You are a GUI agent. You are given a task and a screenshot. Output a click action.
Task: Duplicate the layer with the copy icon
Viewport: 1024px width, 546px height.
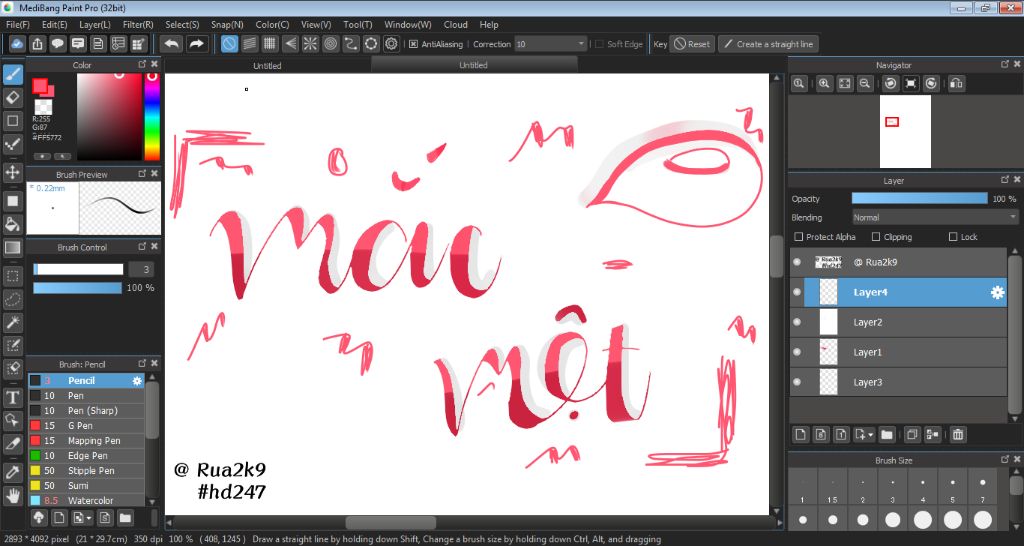coord(912,434)
